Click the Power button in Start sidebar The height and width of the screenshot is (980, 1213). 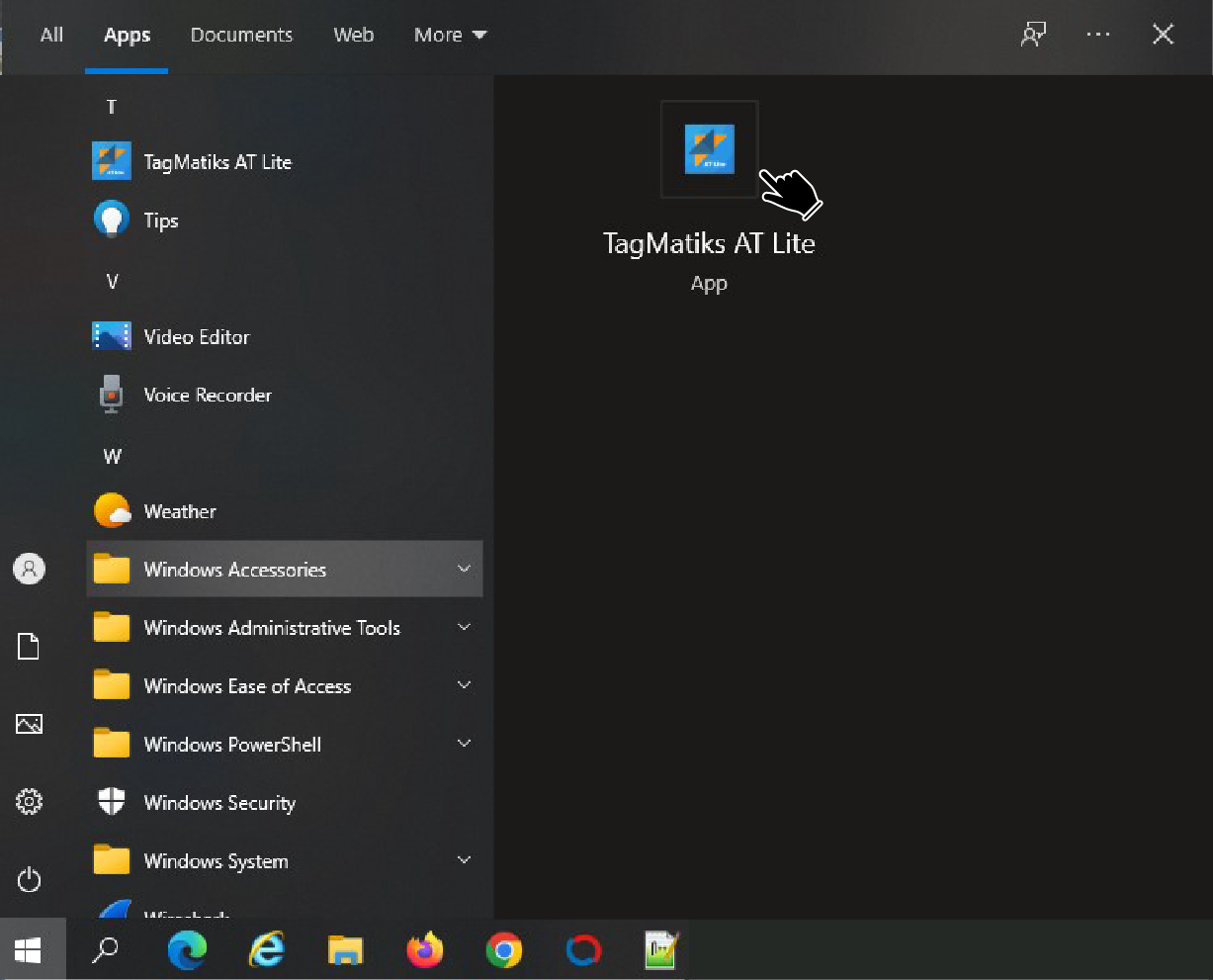point(30,879)
